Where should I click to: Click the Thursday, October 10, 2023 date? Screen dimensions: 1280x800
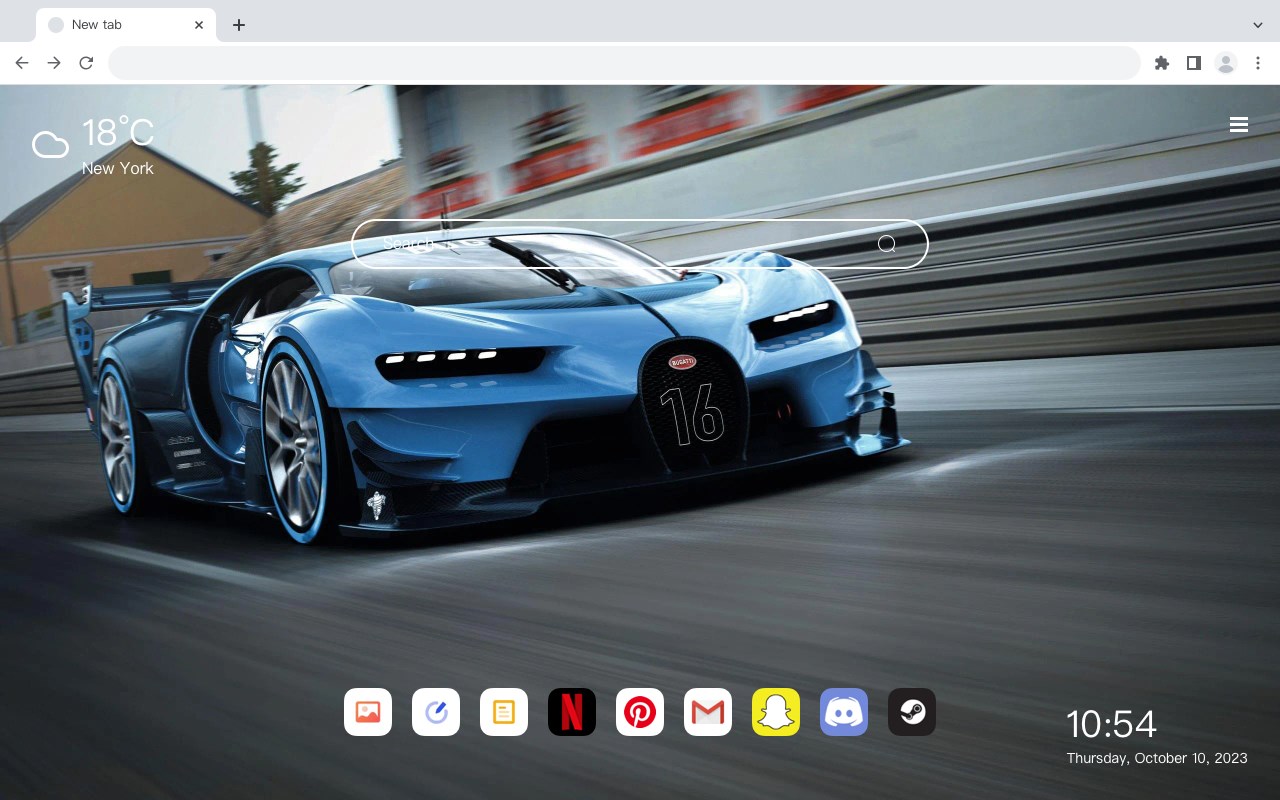click(1157, 758)
